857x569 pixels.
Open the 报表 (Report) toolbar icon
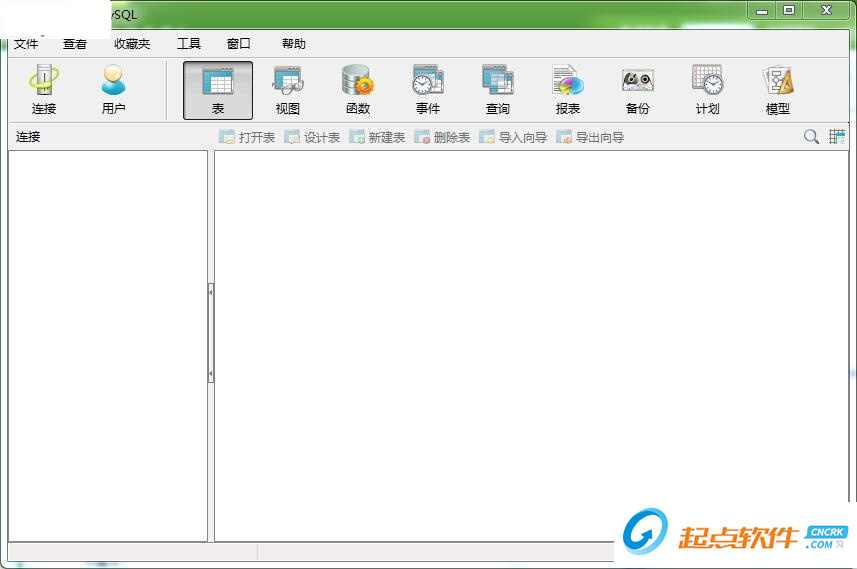point(567,90)
